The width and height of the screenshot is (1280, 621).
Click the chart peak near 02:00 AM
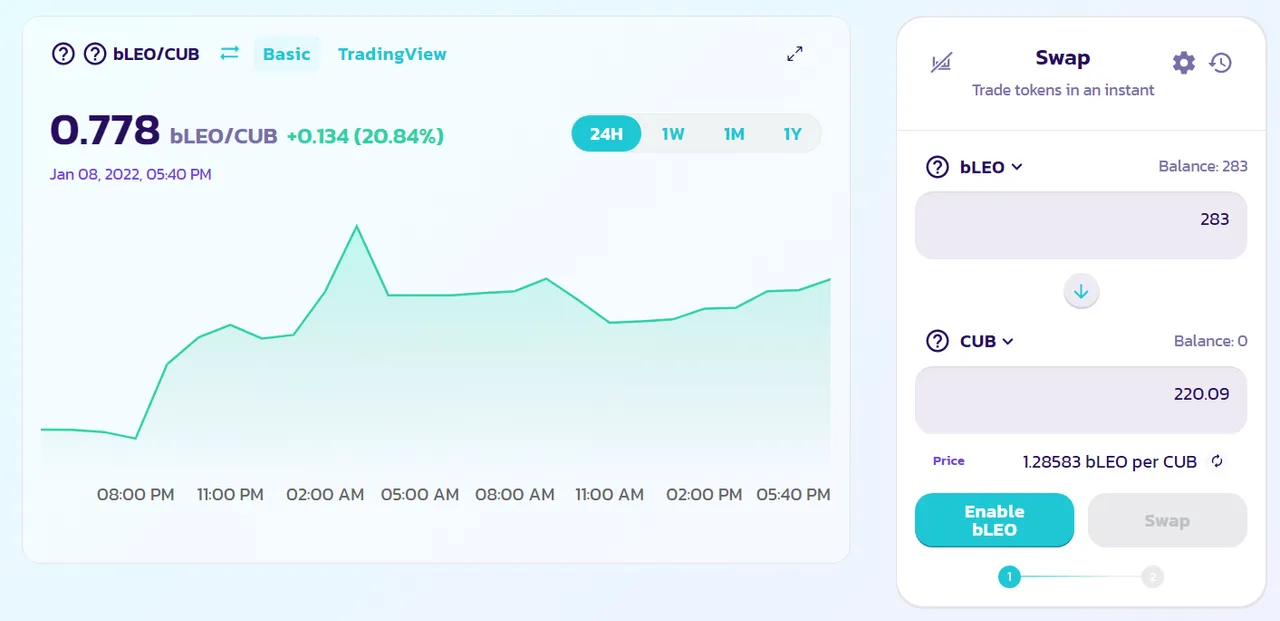coord(357,227)
